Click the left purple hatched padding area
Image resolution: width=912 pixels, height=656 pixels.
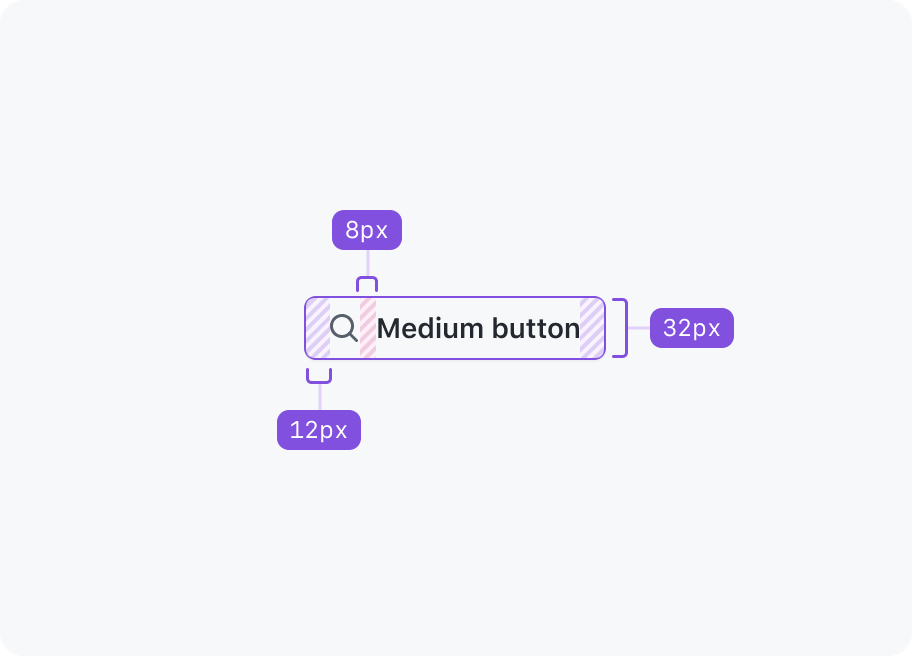point(318,328)
